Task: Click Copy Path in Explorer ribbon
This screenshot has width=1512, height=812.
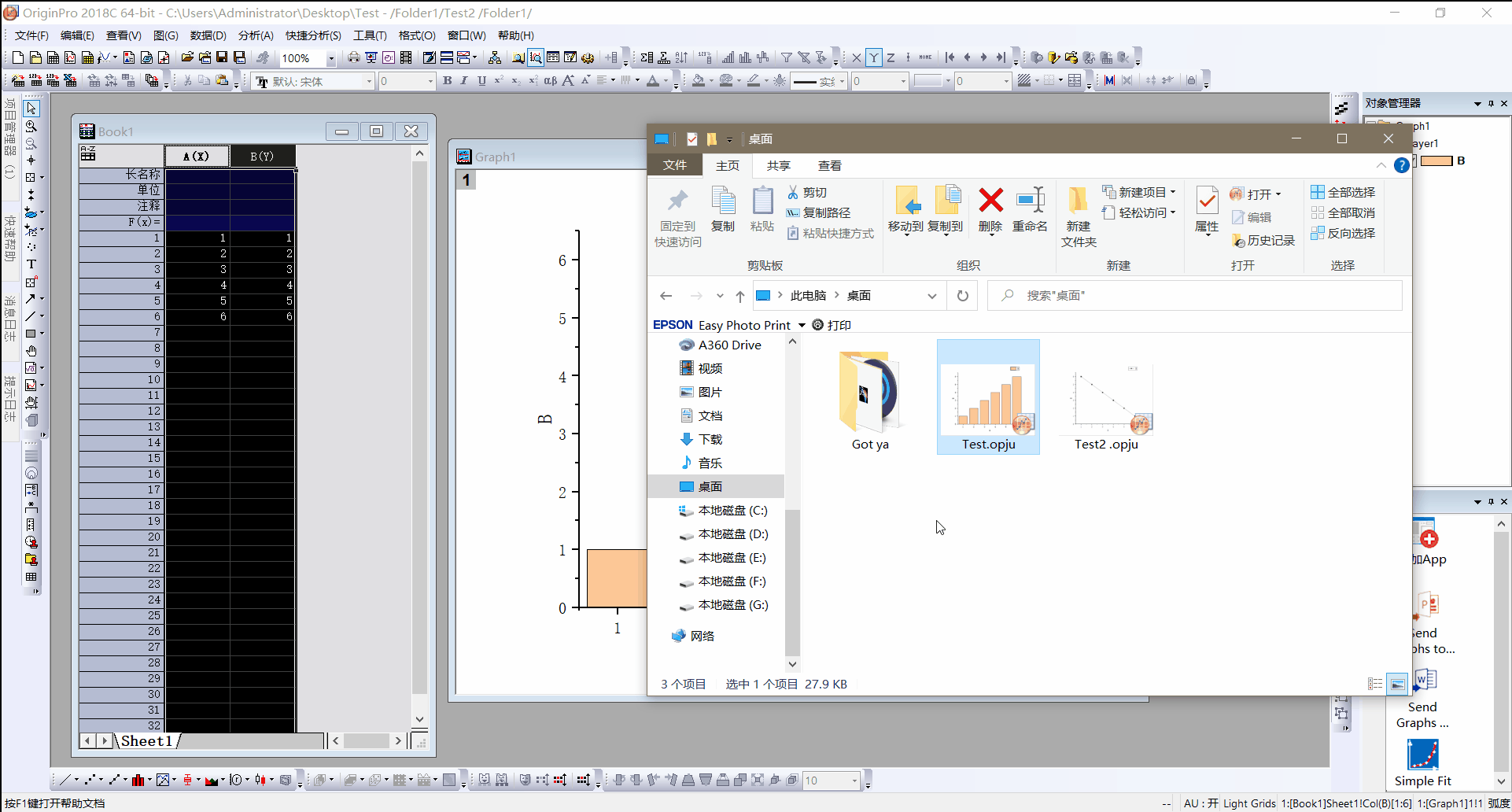Action: (818, 212)
